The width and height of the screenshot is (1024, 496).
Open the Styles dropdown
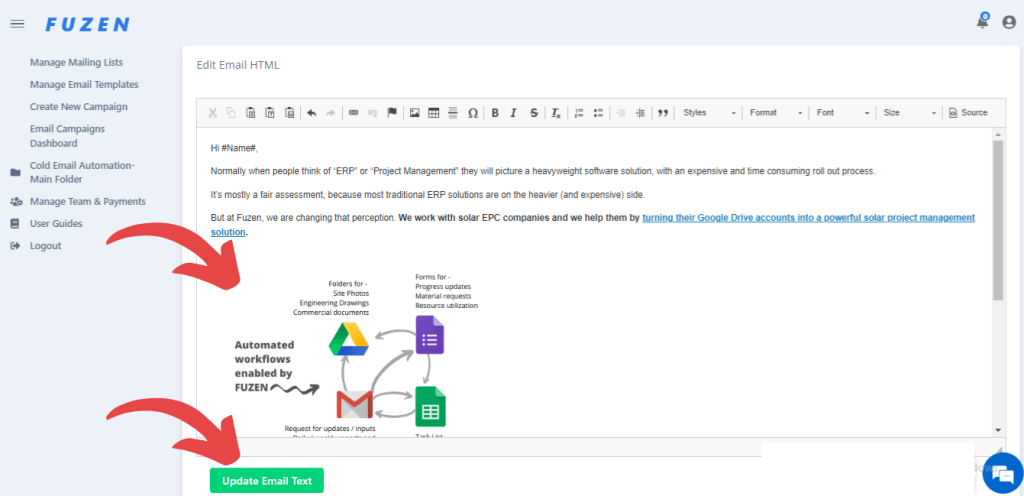709,113
